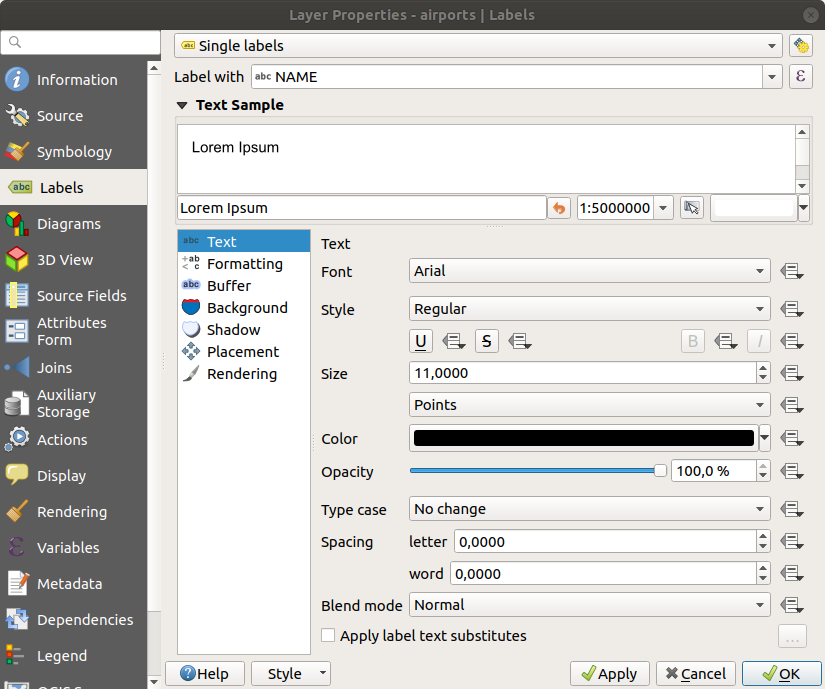The height and width of the screenshot is (689, 825).
Task: Open the 3D View section
Action: (74, 260)
